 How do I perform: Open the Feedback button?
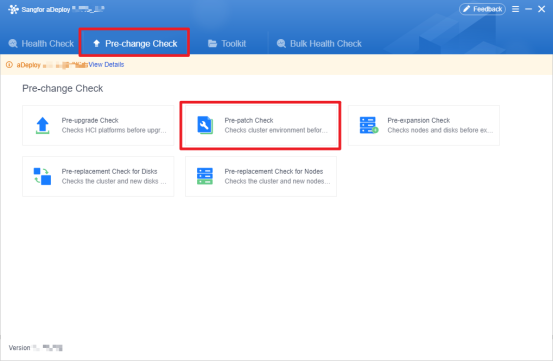(x=482, y=9)
